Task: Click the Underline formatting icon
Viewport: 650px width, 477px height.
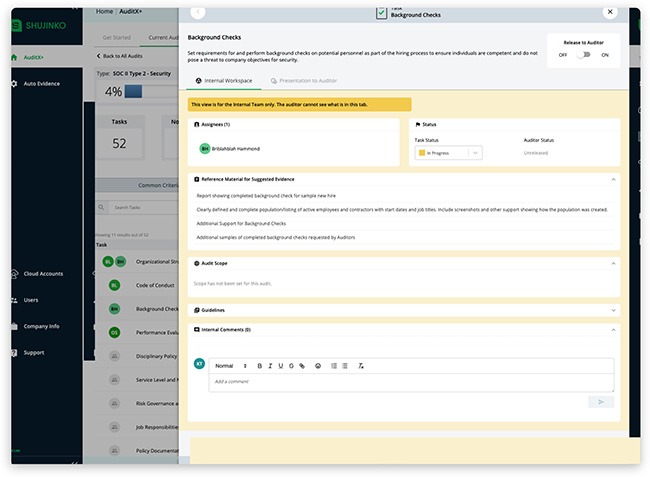Action: [281, 366]
